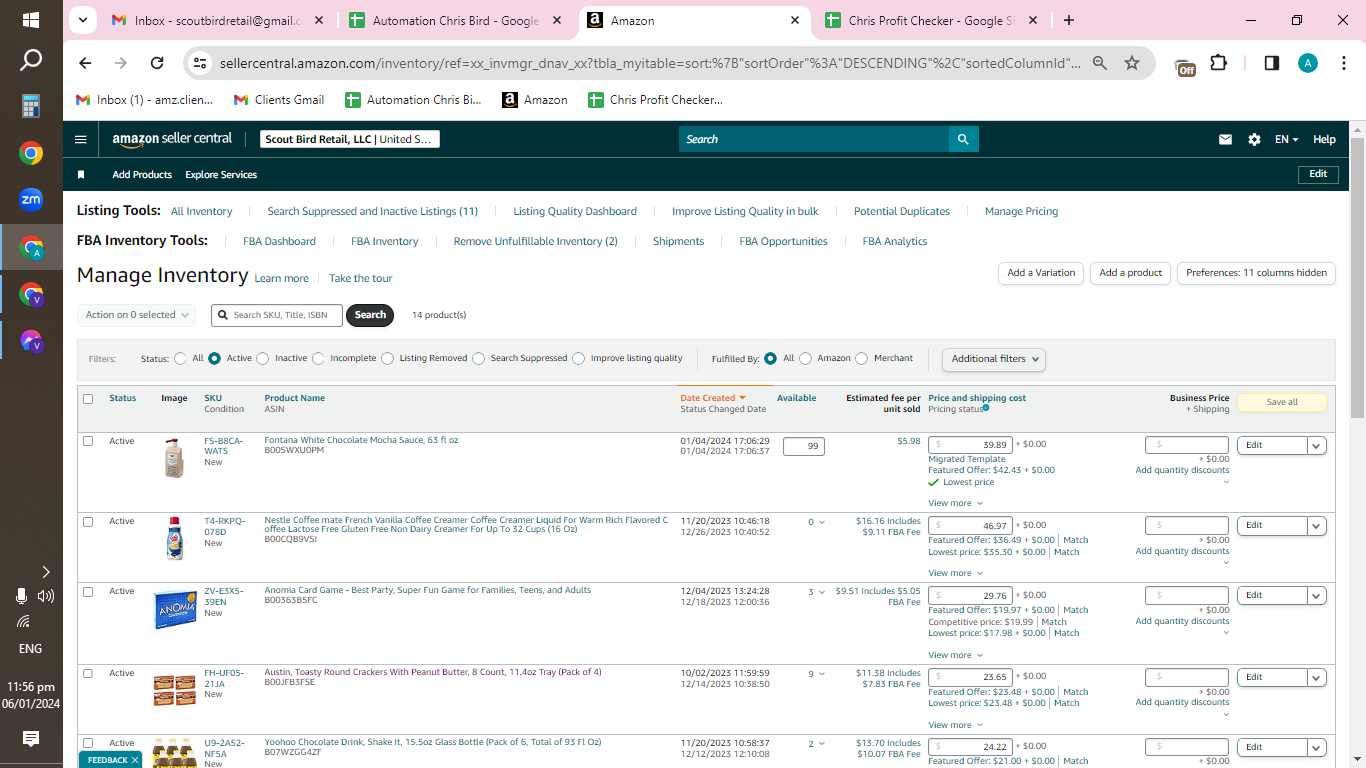The width and height of the screenshot is (1366, 768).
Task: Click the Add a Variation button
Action: [1041, 273]
